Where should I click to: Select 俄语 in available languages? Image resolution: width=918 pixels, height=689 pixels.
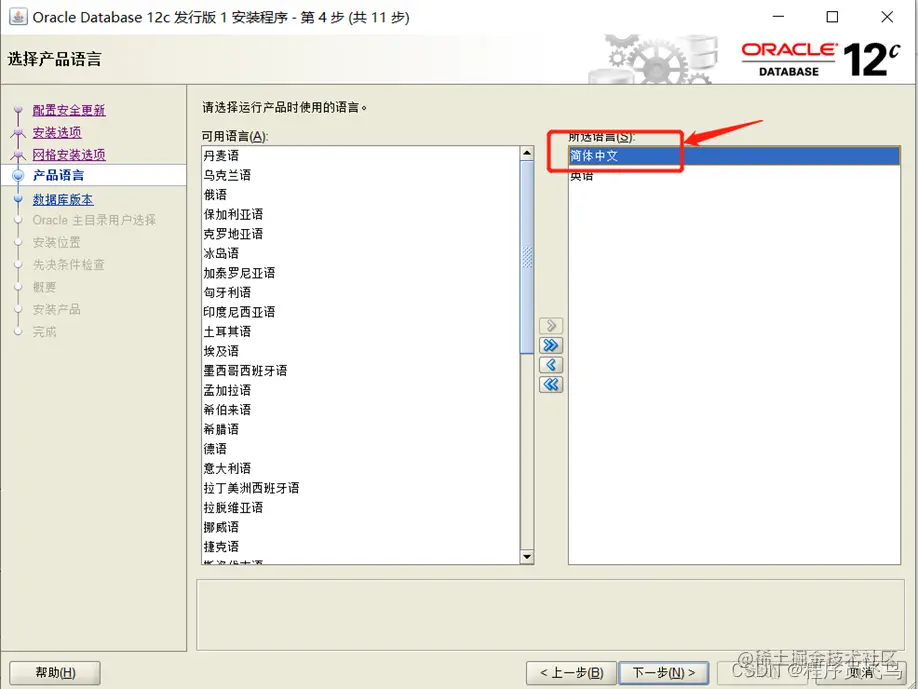pyautogui.click(x=361, y=194)
